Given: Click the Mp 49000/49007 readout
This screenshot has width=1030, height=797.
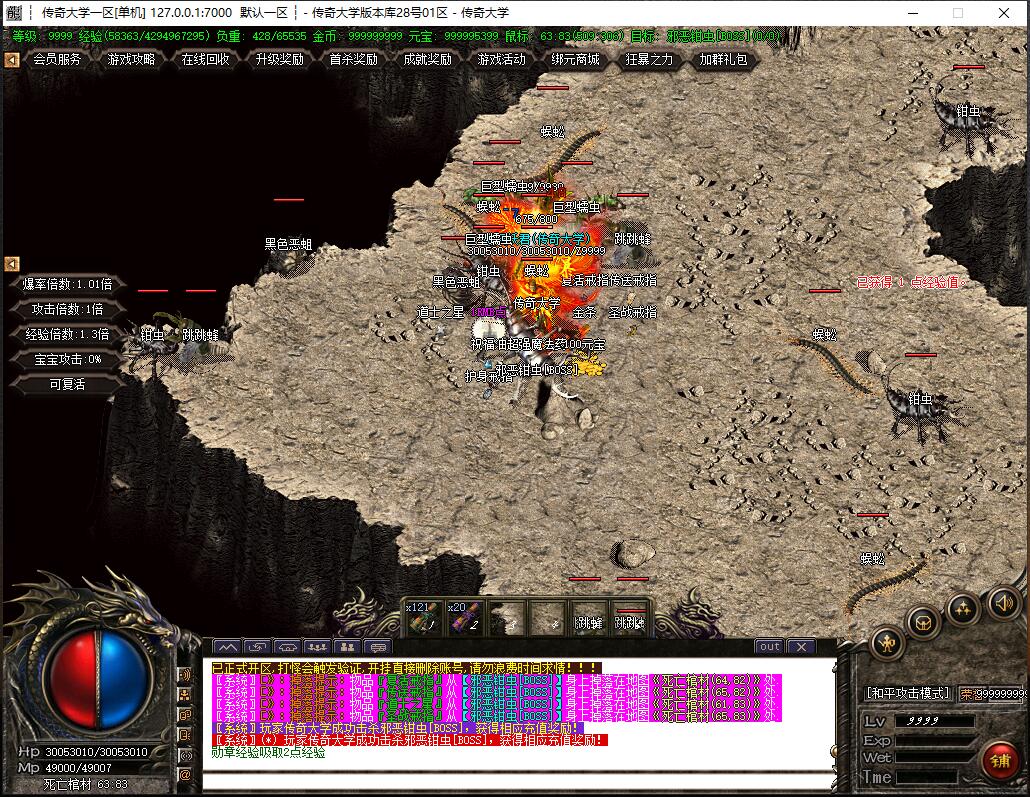Looking at the screenshot, I should (x=78, y=767).
